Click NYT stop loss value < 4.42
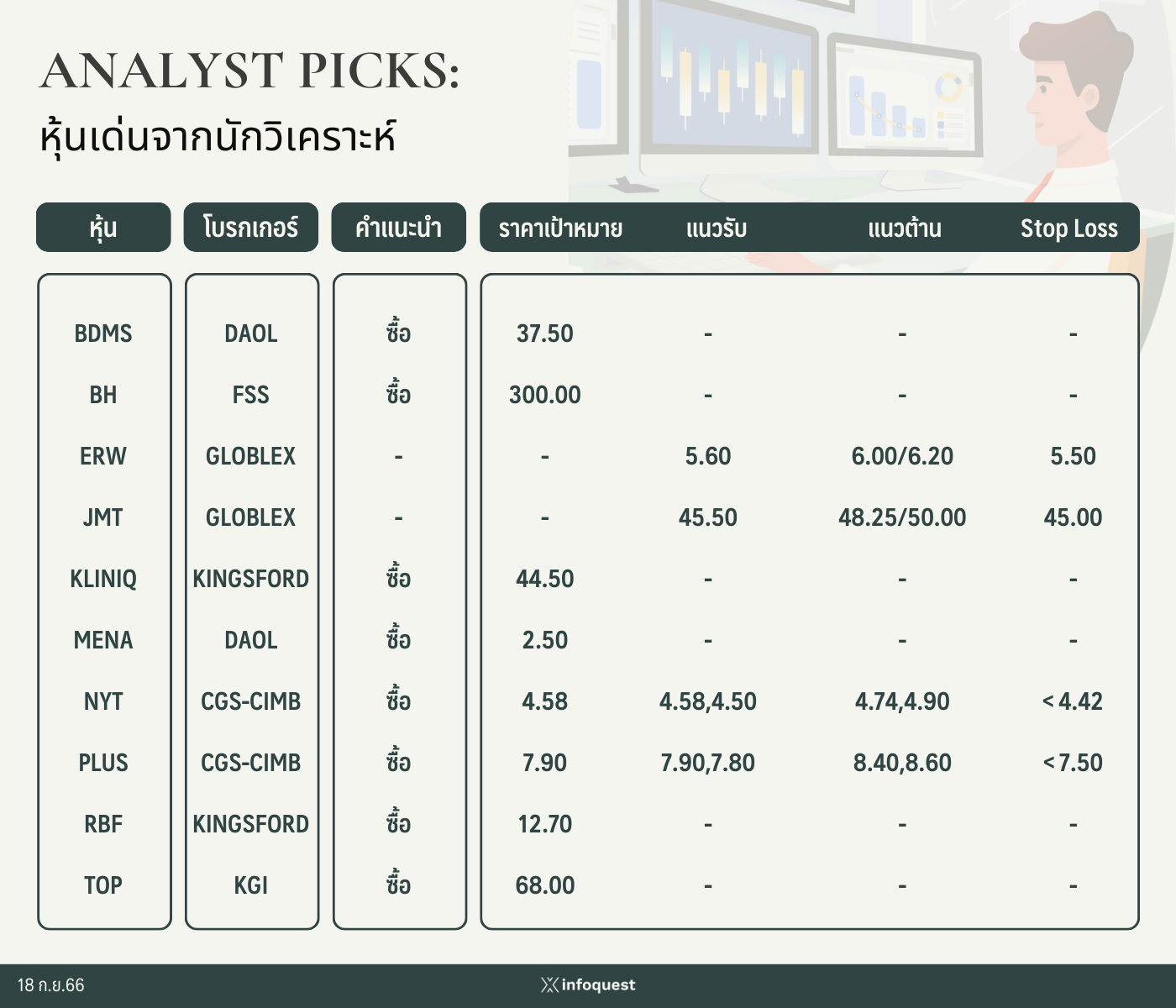 pos(1073,701)
